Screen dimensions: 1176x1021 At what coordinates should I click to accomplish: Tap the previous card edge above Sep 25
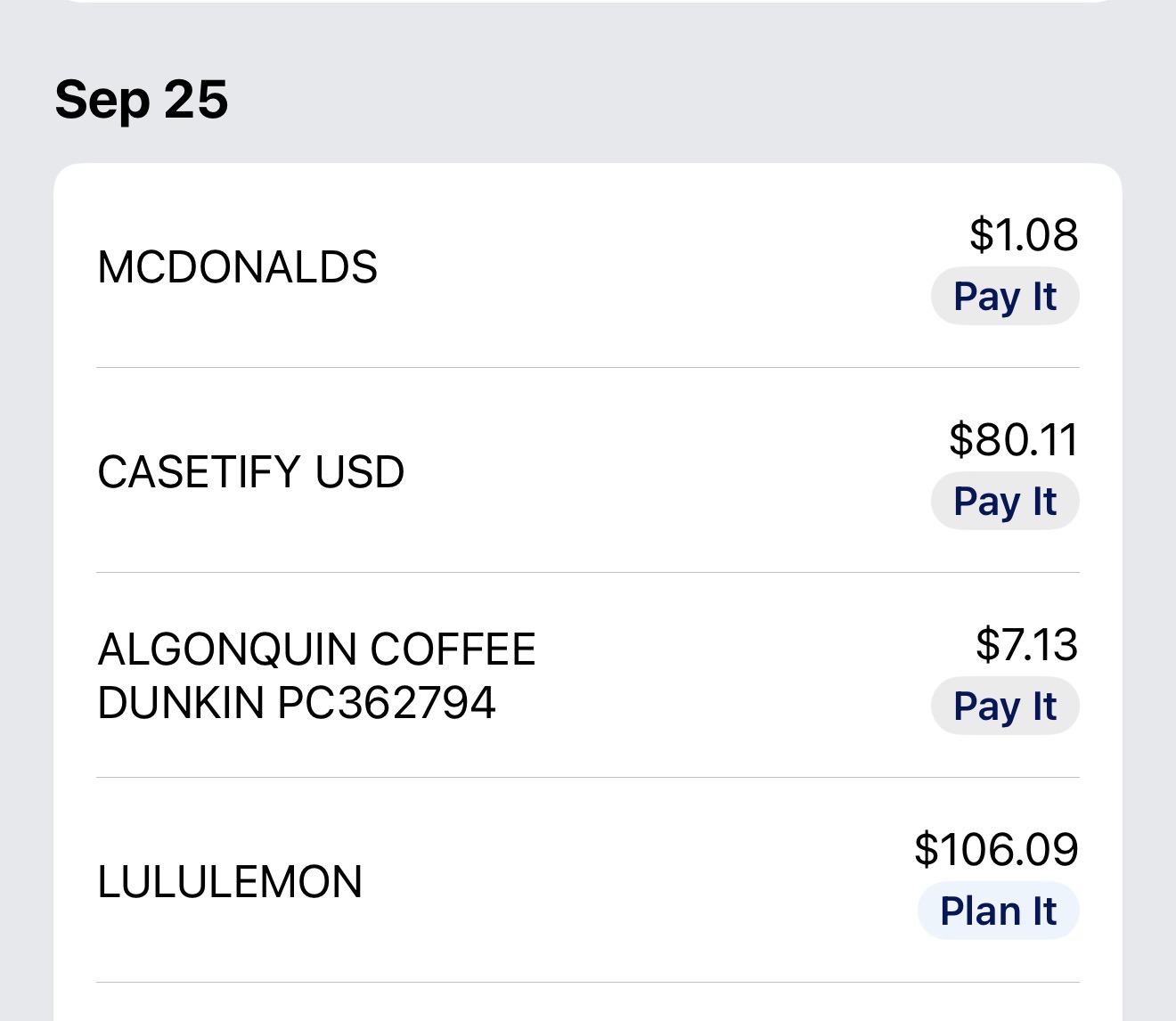[x=588, y=1]
